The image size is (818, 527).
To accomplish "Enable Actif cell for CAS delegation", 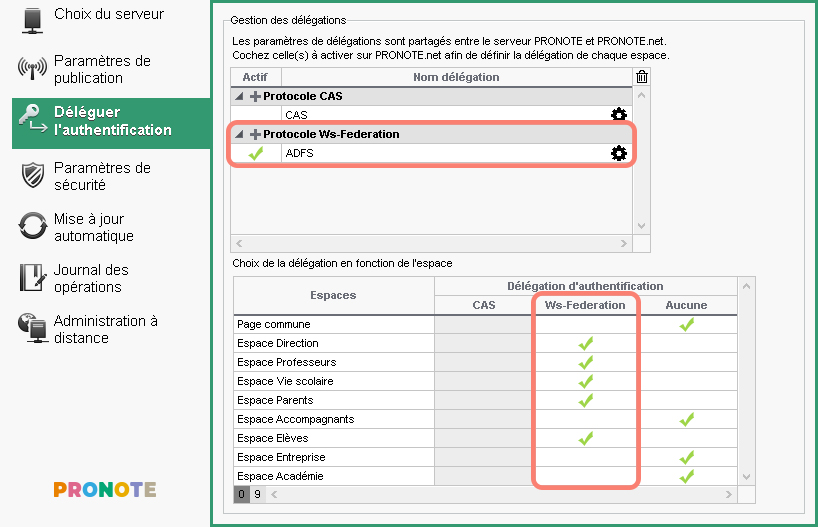I will click(x=256, y=114).
